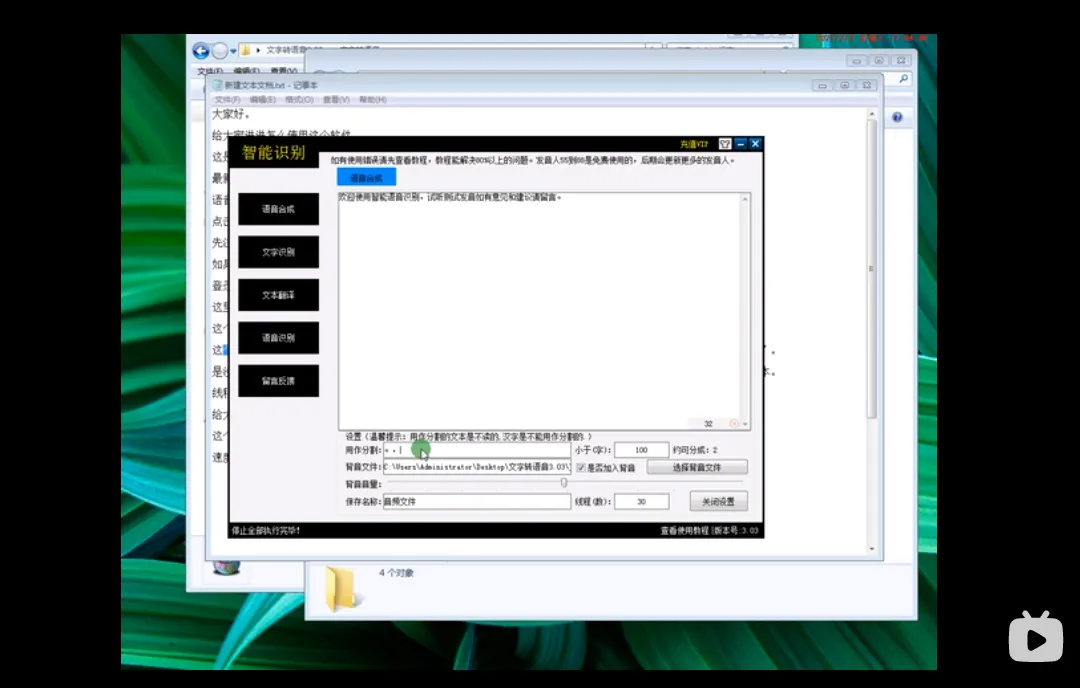Go back with the Explorer back arrow
1080x688 pixels.
coord(201,51)
